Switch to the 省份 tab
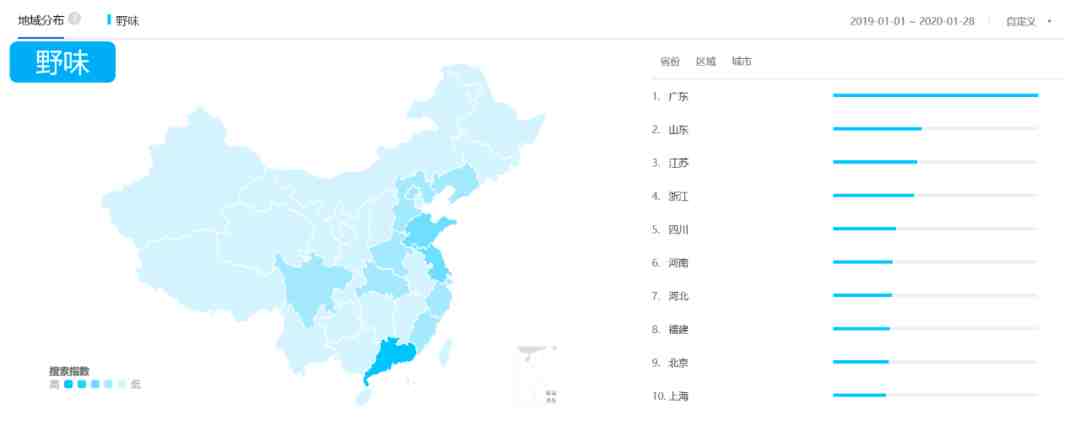 670,61
